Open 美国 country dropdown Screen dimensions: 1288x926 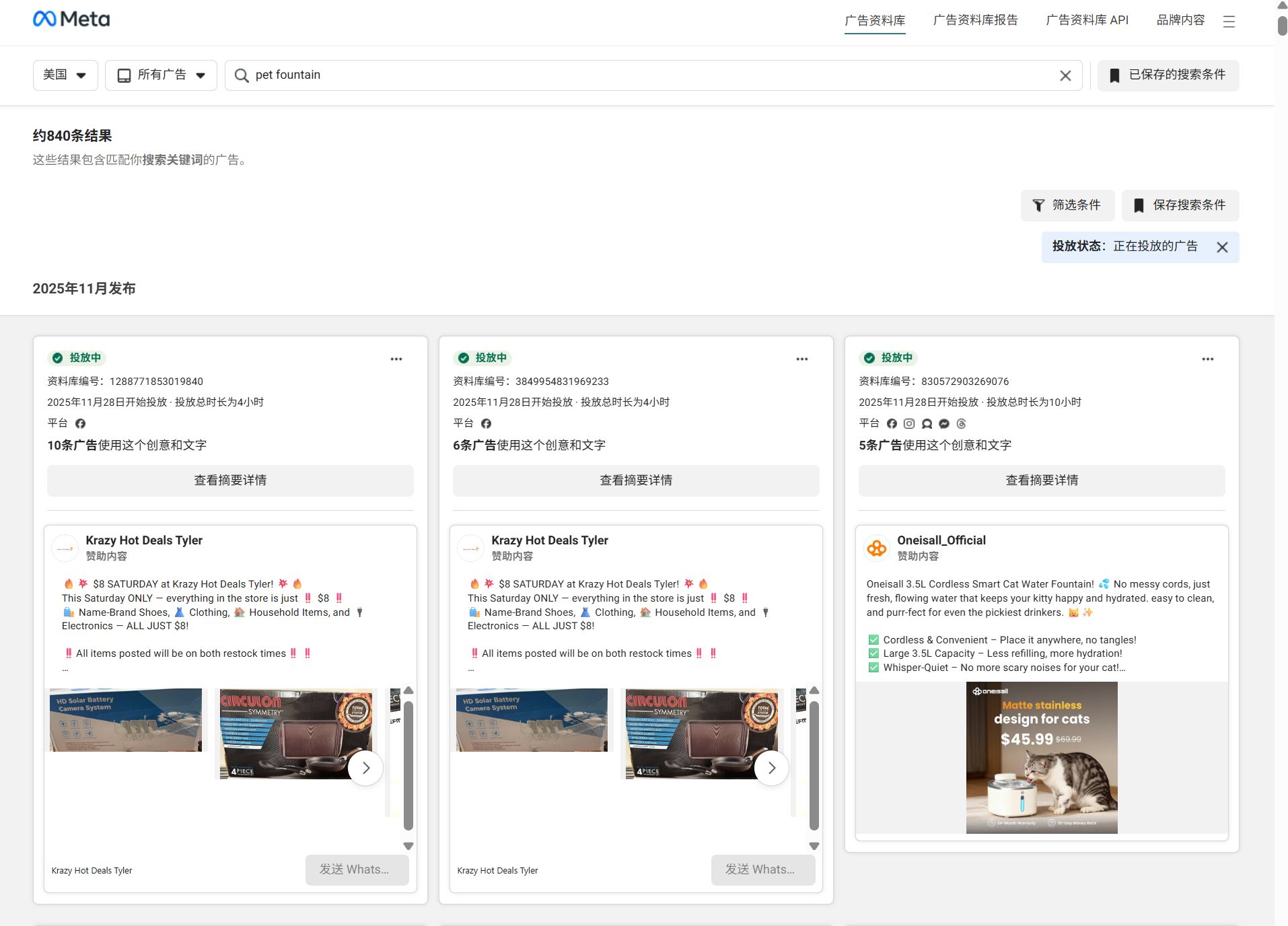tap(65, 75)
